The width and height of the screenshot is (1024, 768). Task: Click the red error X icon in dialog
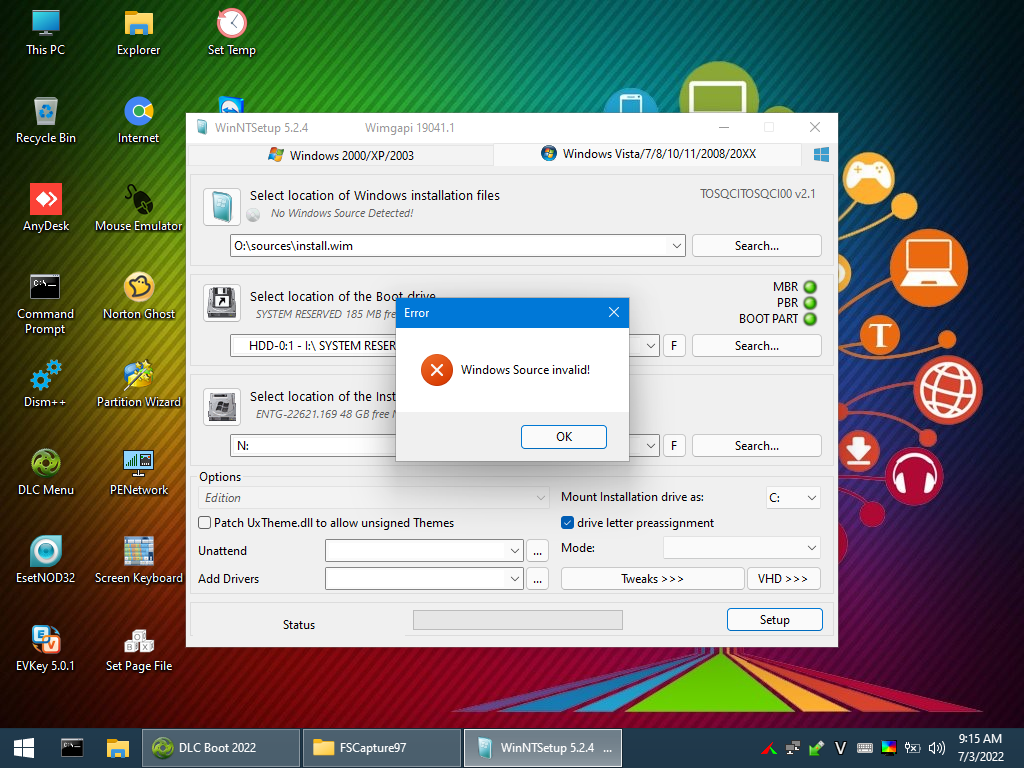[437, 370]
